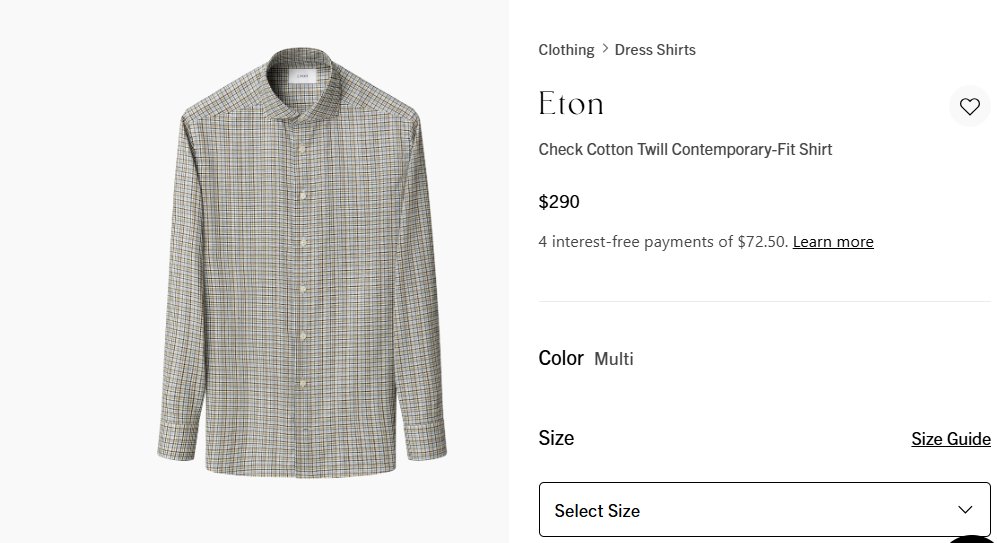Click the Color heading
The width and height of the screenshot is (997, 543).
[561, 358]
